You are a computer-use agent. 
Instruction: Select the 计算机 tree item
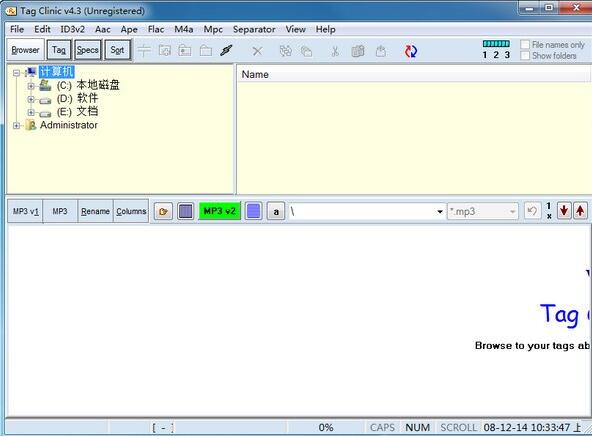pos(57,72)
